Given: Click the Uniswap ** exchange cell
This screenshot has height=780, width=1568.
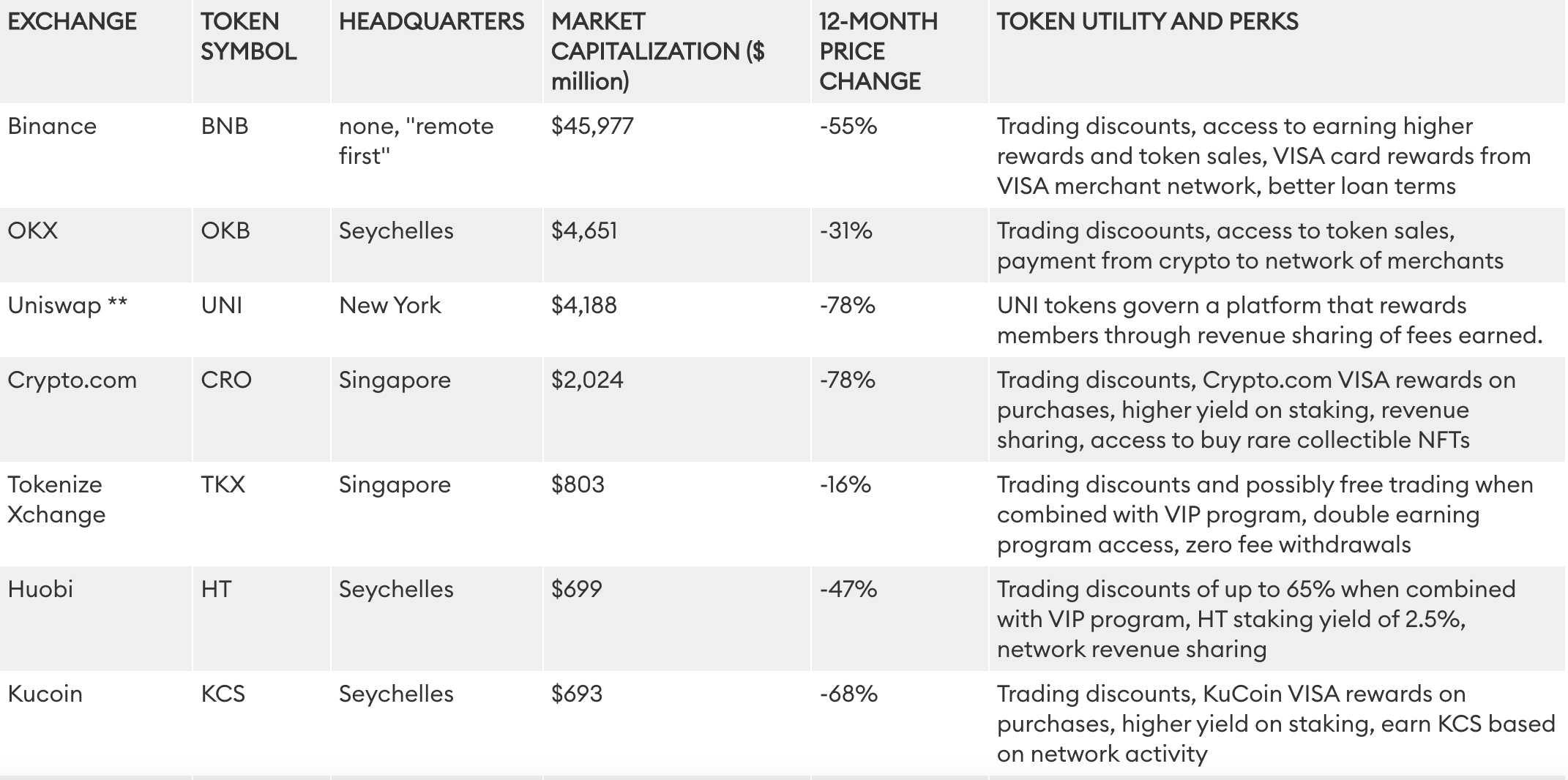Looking at the screenshot, I should (x=67, y=306).
